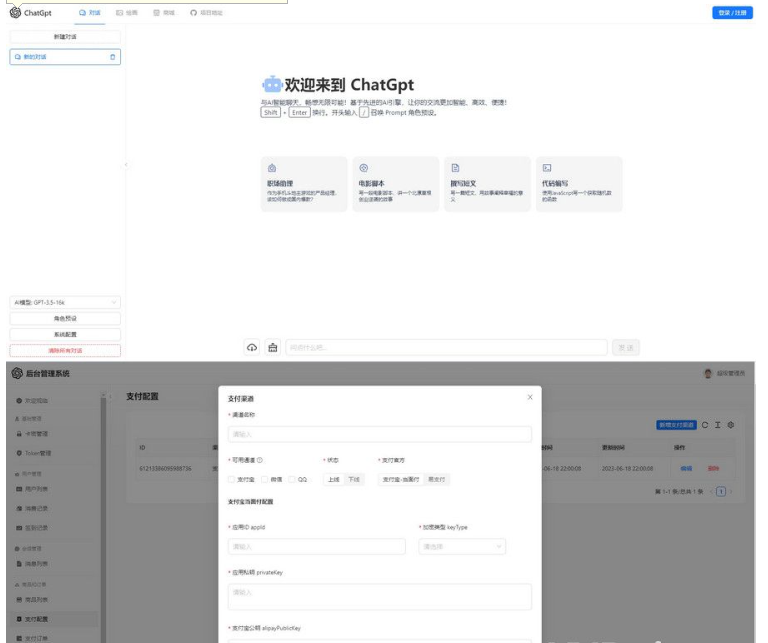The image size is (768, 643).
Task: Select the 下线 status option
Action: pos(353,479)
